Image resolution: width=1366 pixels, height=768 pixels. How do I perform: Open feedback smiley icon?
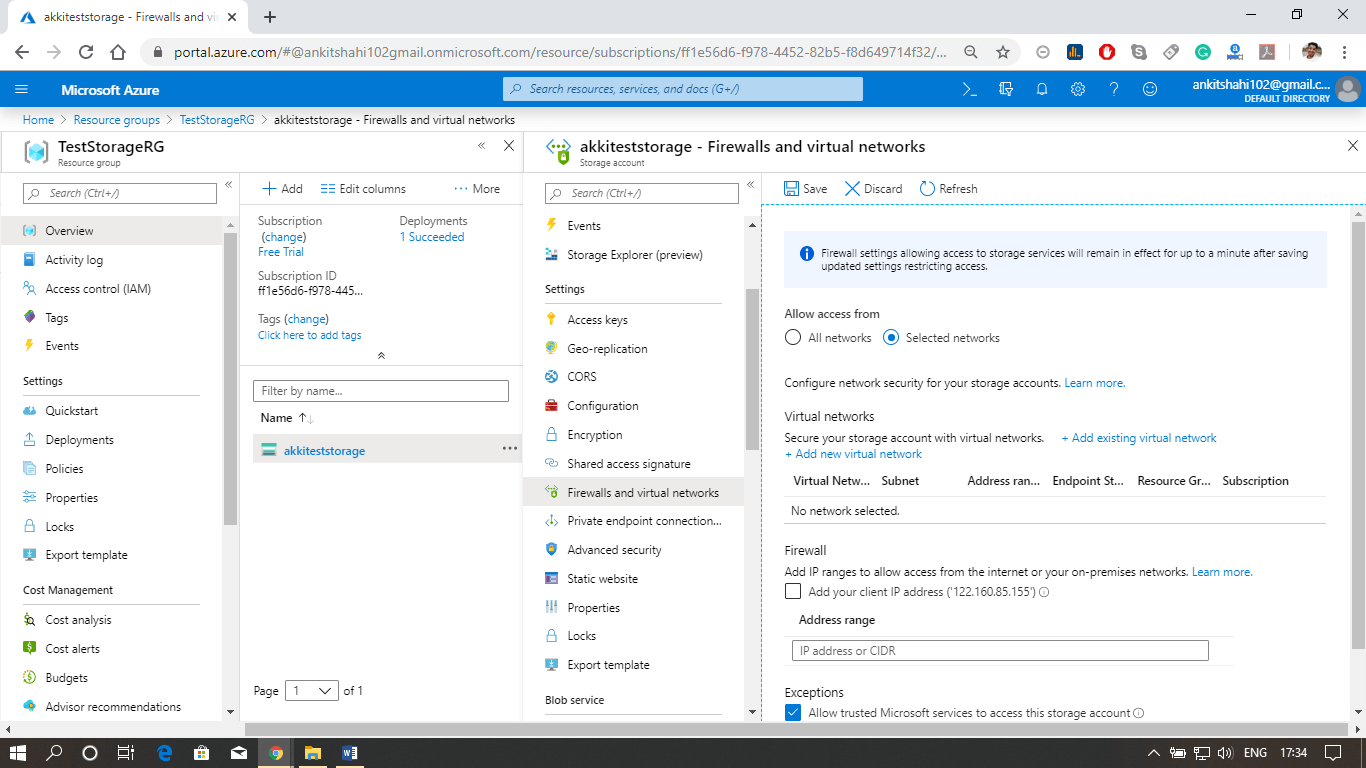(x=1149, y=89)
